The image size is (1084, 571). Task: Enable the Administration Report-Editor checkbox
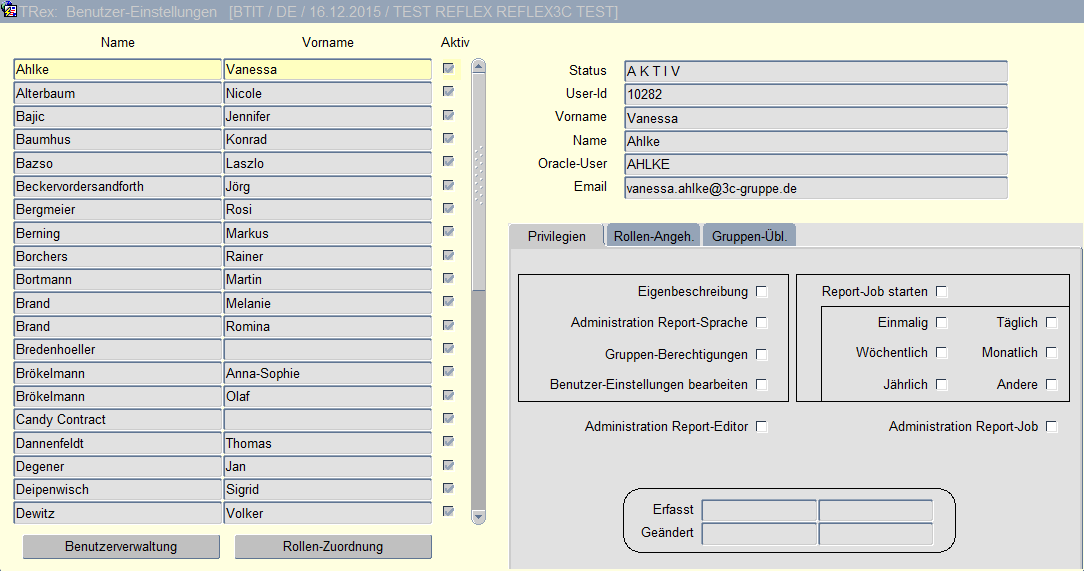point(762,427)
